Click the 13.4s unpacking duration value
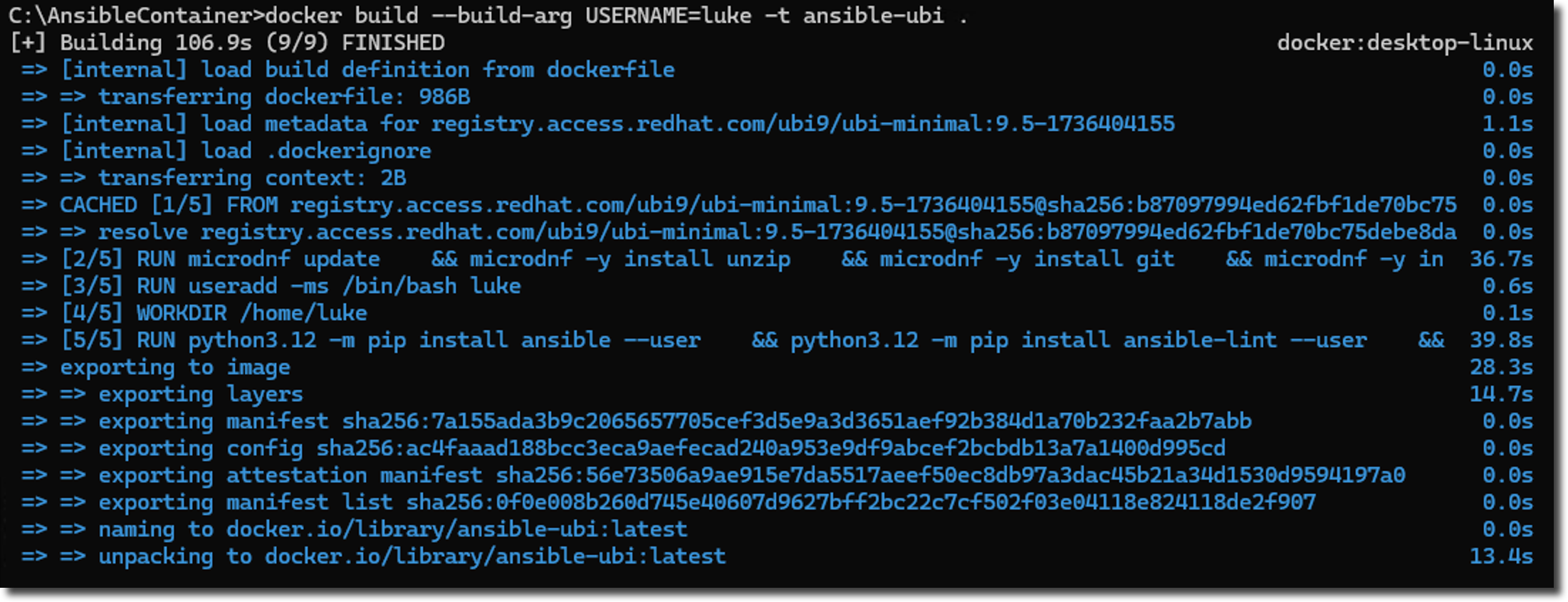 1501,556
